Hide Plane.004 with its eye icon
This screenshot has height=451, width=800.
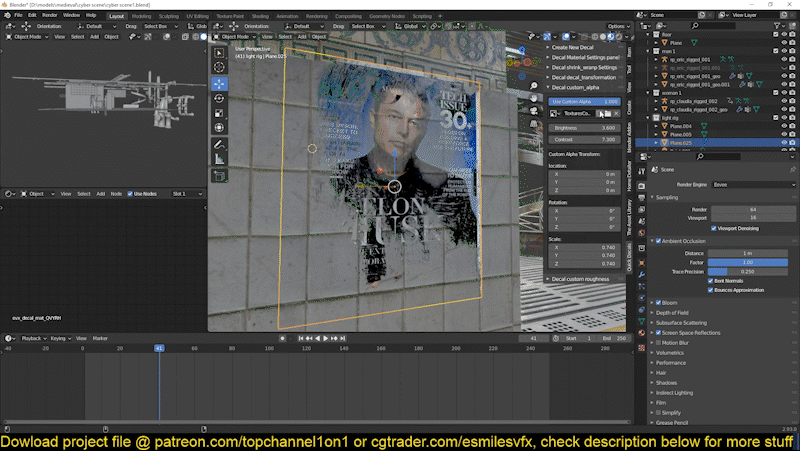coord(784,126)
